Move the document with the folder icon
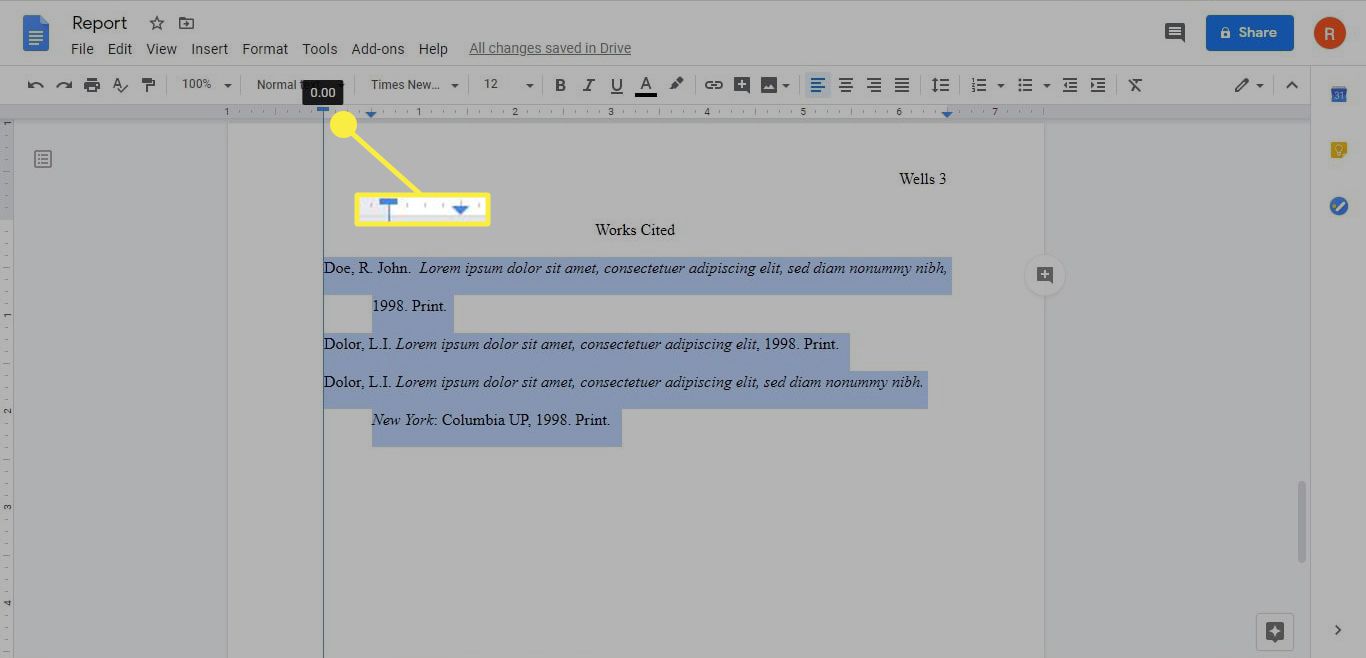Image resolution: width=1366 pixels, height=658 pixels. click(x=187, y=23)
